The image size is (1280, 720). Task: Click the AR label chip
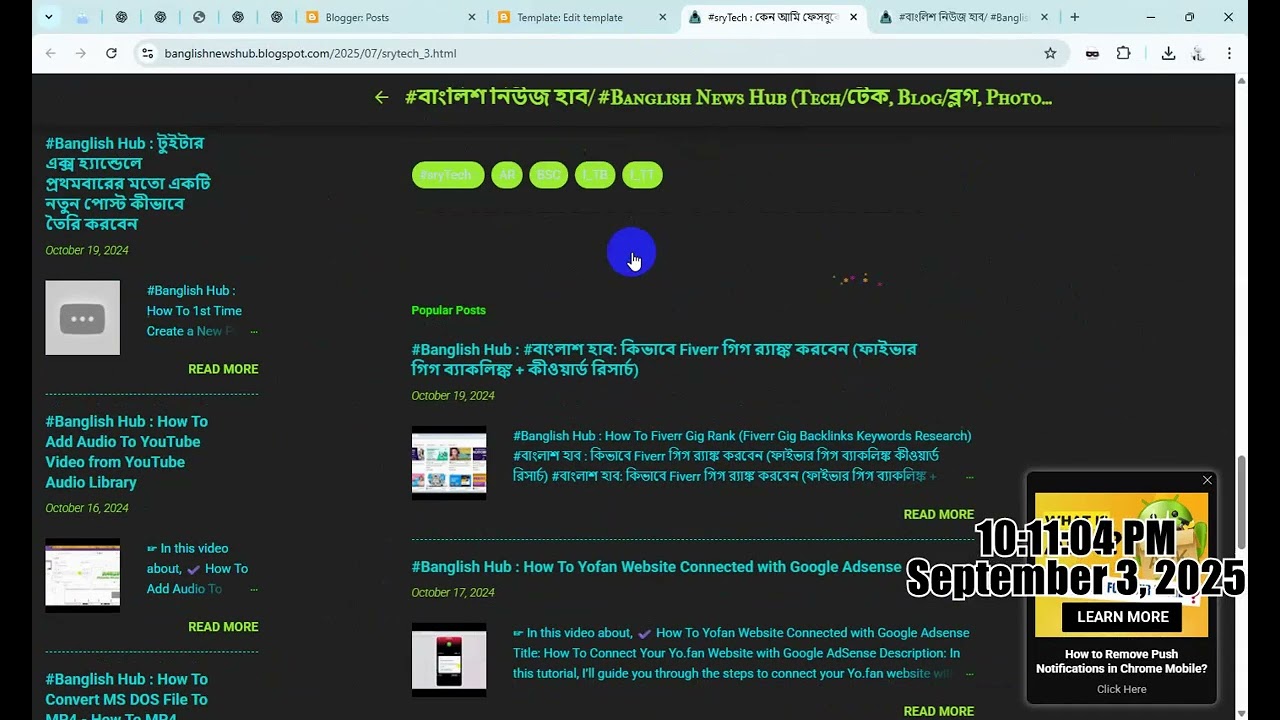coord(507,175)
